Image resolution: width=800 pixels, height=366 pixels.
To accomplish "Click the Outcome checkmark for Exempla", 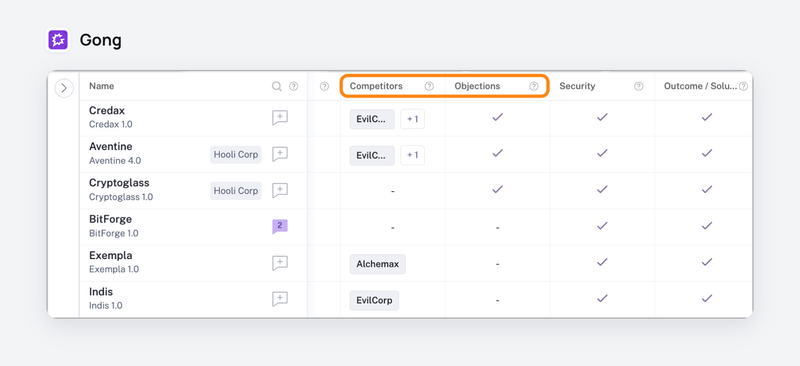I will (x=707, y=262).
